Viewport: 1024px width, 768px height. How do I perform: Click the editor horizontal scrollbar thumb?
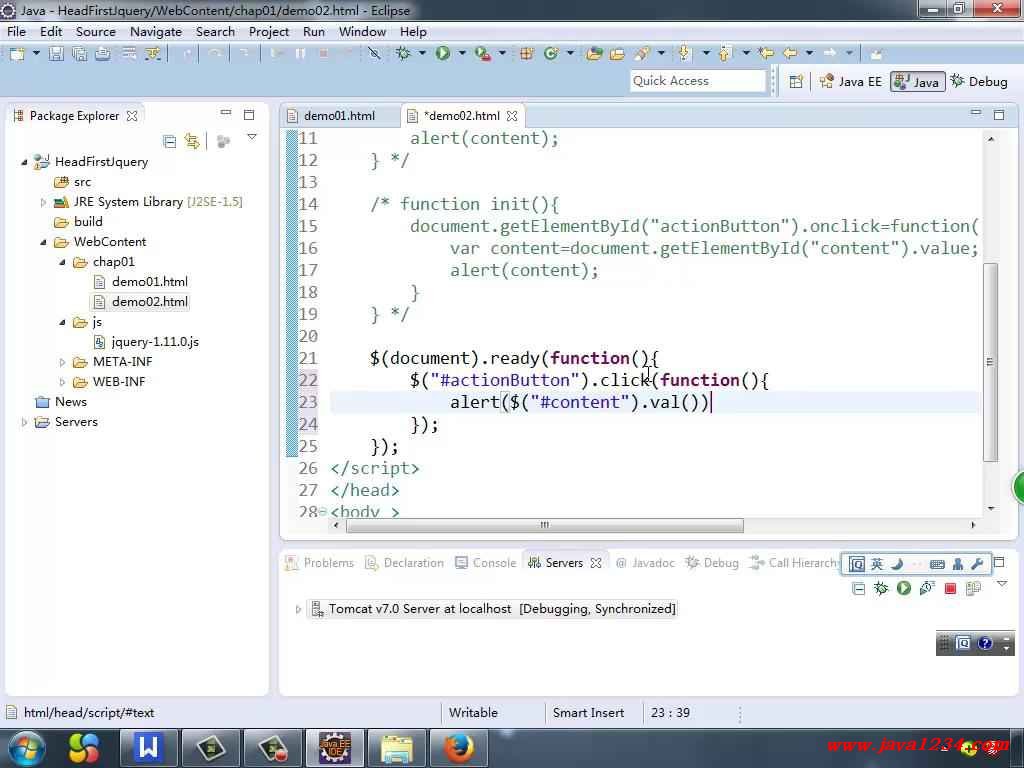coord(545,525)
